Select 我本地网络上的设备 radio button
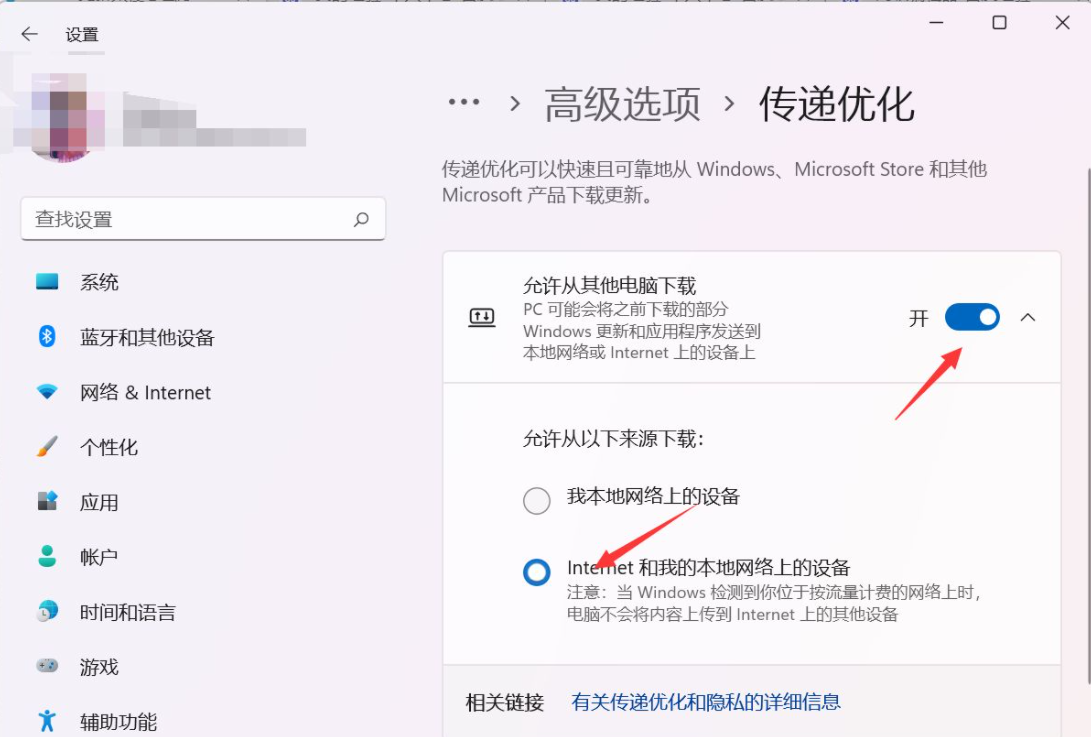 (x=537, y=500)
